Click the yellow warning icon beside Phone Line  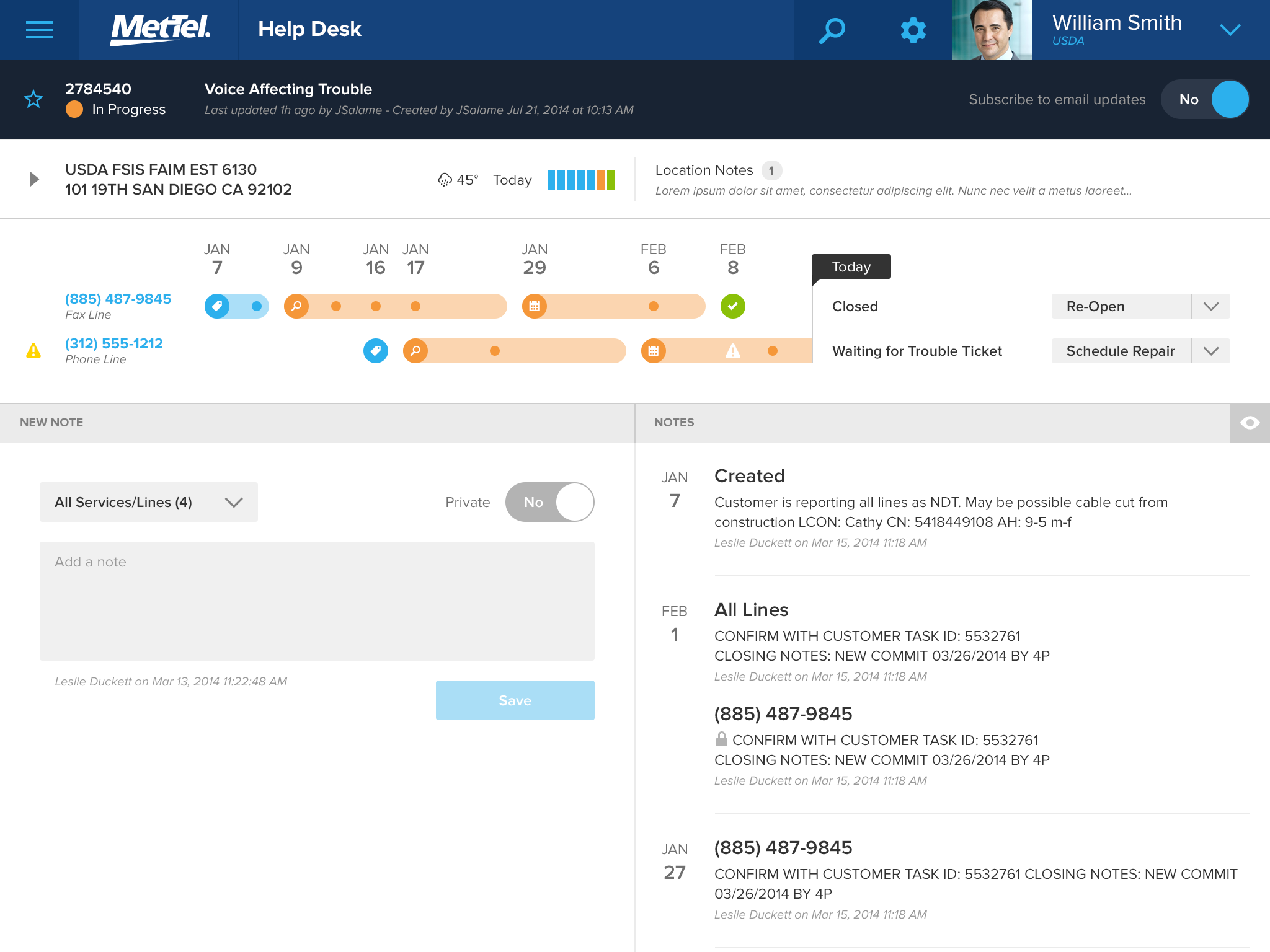pos(33,351)
